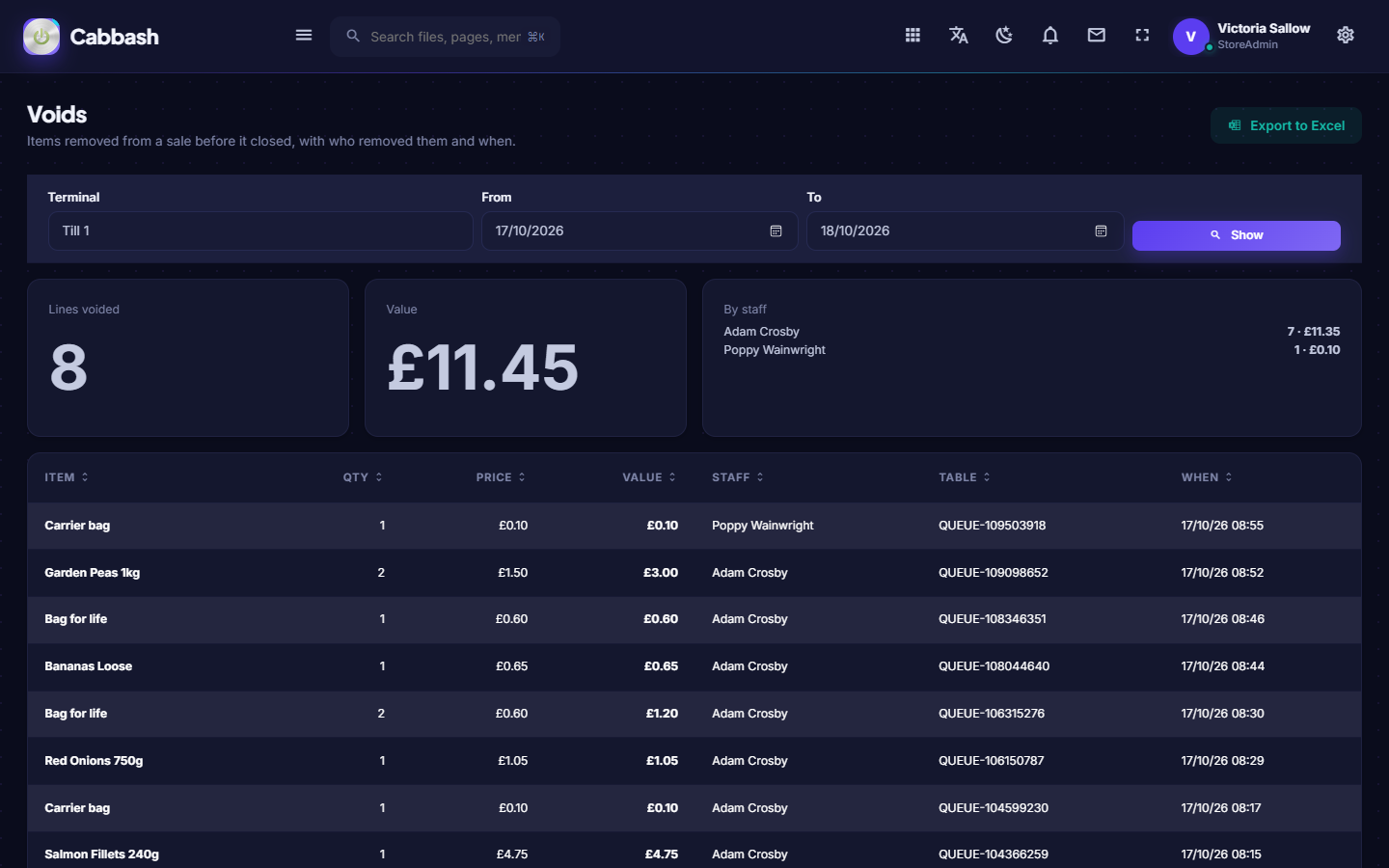The height and width of the screenshot is (868, 1389).
Task: Open the notifications bell
Action: (1050, 36)
